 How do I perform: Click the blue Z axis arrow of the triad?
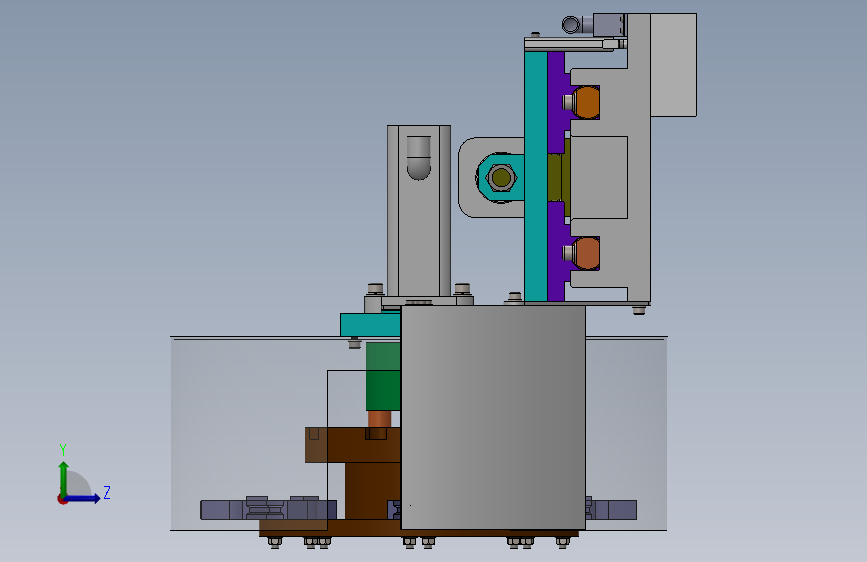(83, 498)
